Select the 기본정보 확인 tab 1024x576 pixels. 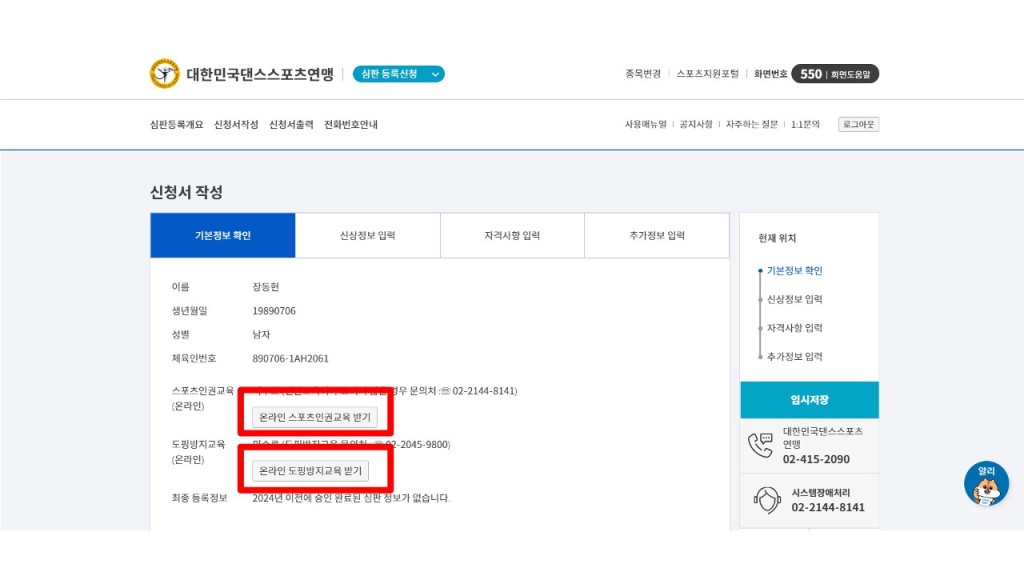click(x=223, y=236)
